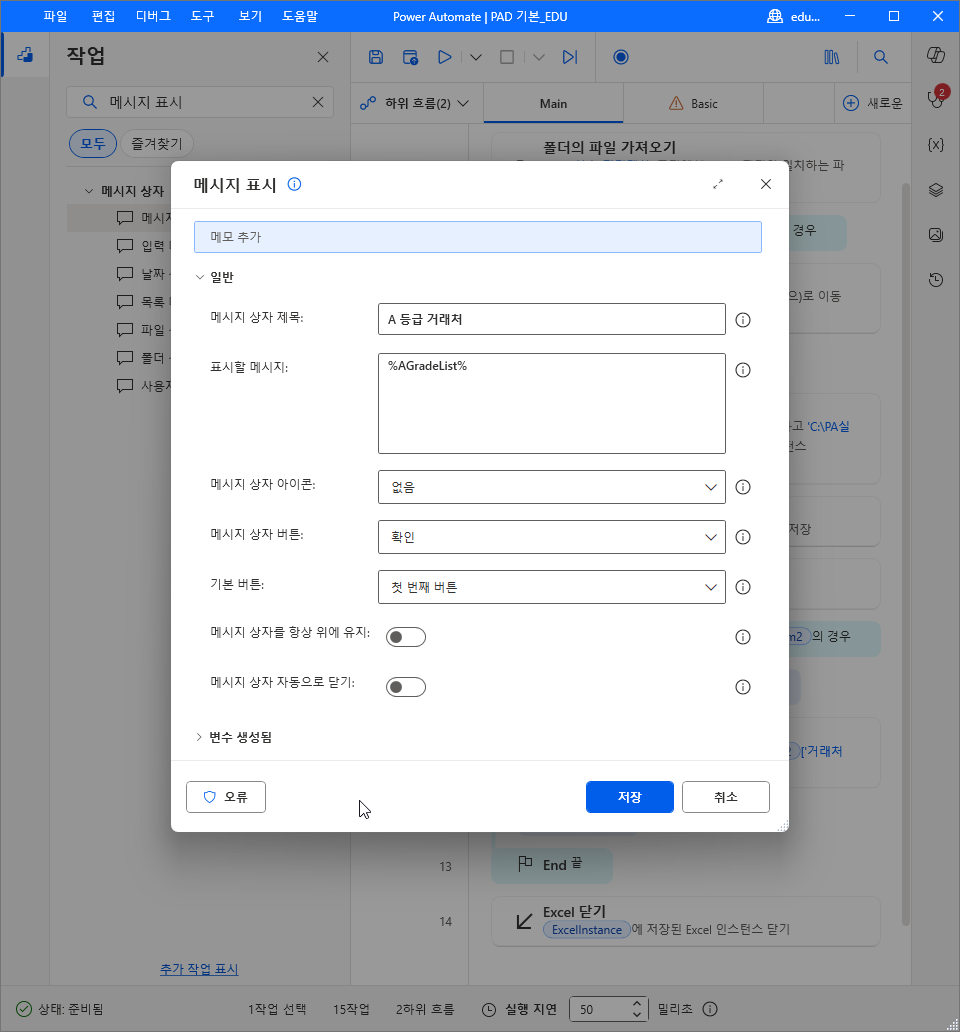The width and height of the screenshot is (960, 1032).
Task: Expand the 메시지 표시 dialog to full size
Action: [x=718, y=184]
